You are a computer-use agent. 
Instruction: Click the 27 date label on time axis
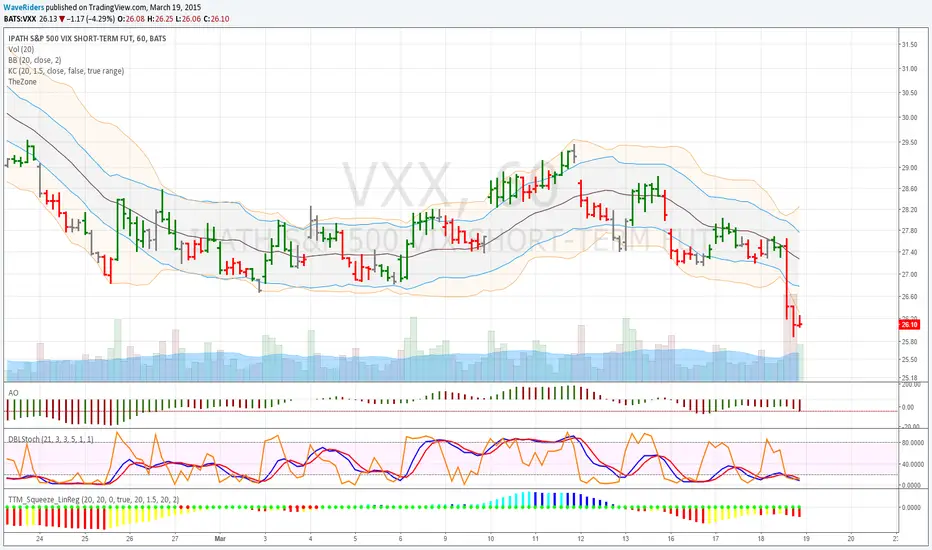[x=175, y=539]
